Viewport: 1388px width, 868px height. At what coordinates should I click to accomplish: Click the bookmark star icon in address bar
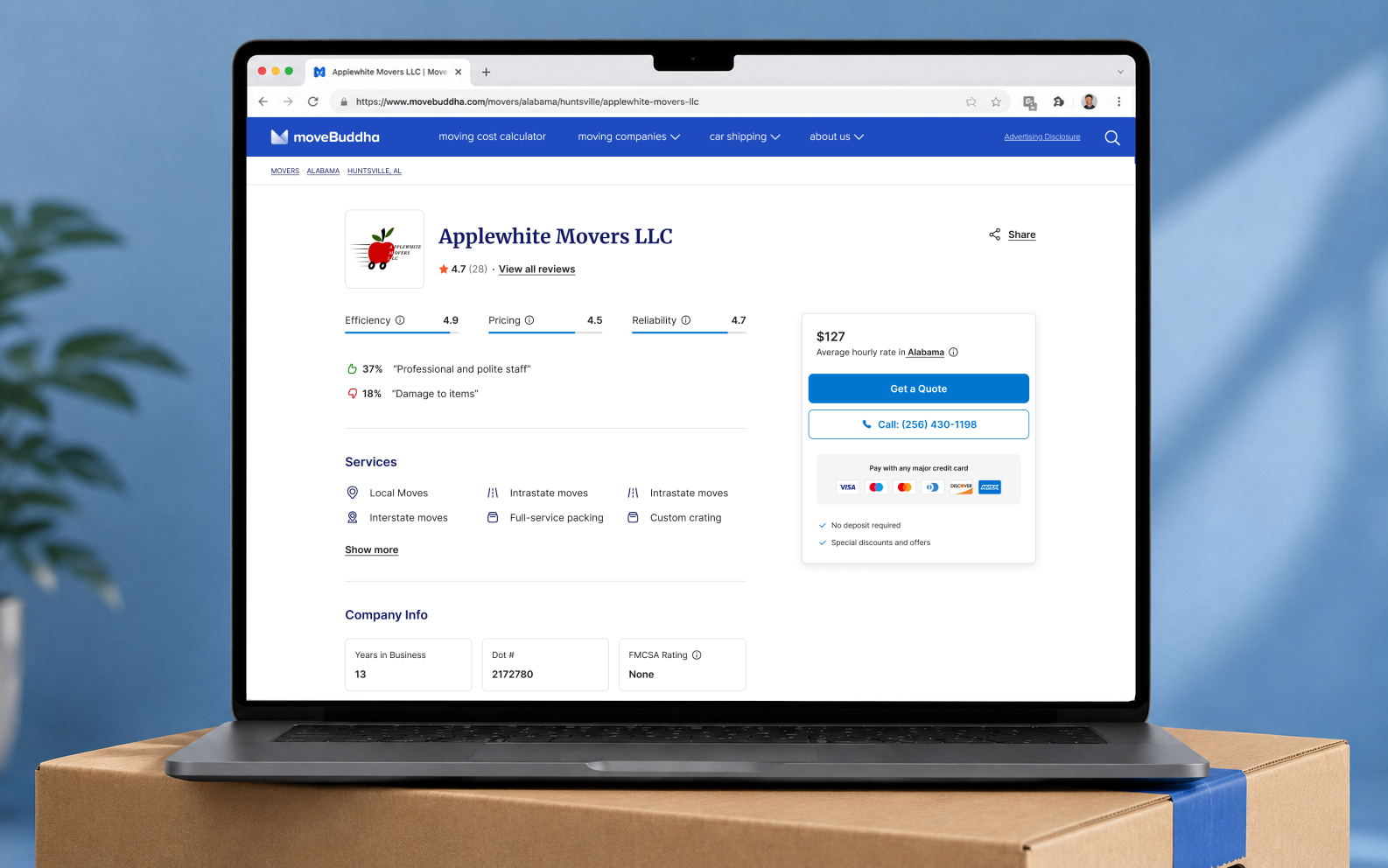[996, 101]
